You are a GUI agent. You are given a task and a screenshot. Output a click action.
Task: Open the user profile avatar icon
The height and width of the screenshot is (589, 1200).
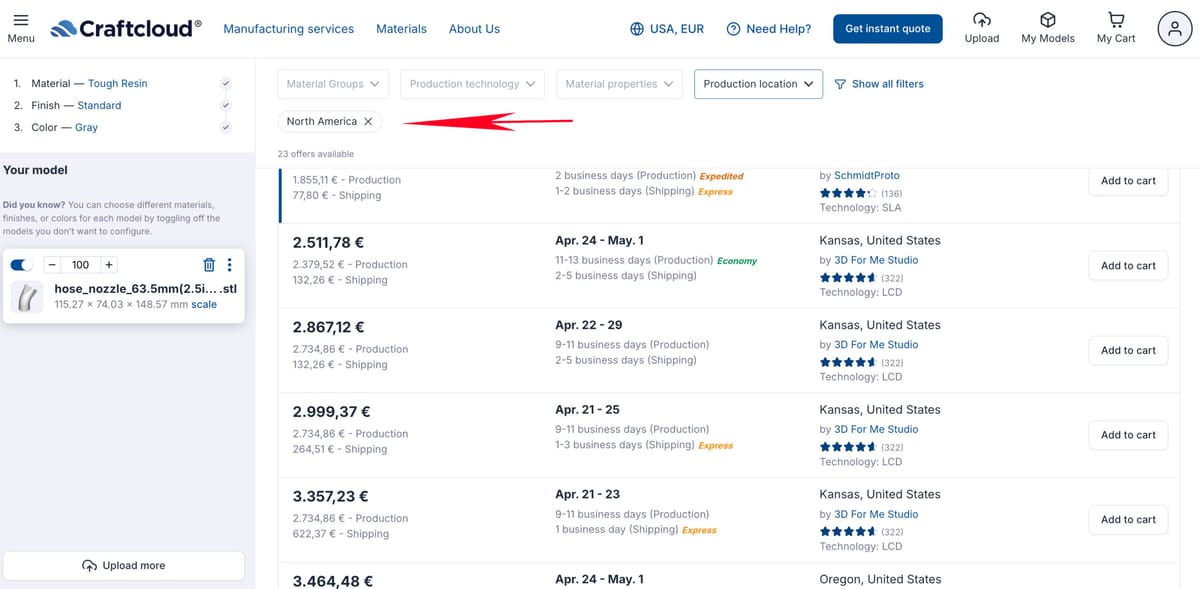(x=1174, y=29)
